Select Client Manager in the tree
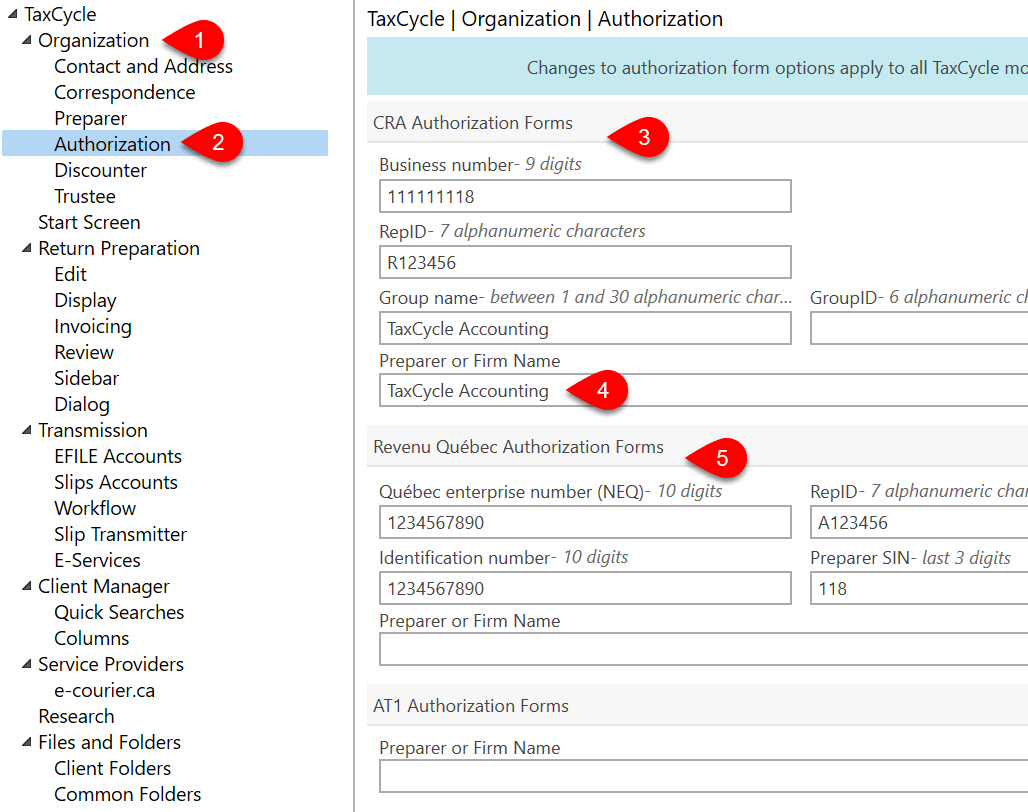The width and height of the screenshot is (1028, 812). coord(104,586)
